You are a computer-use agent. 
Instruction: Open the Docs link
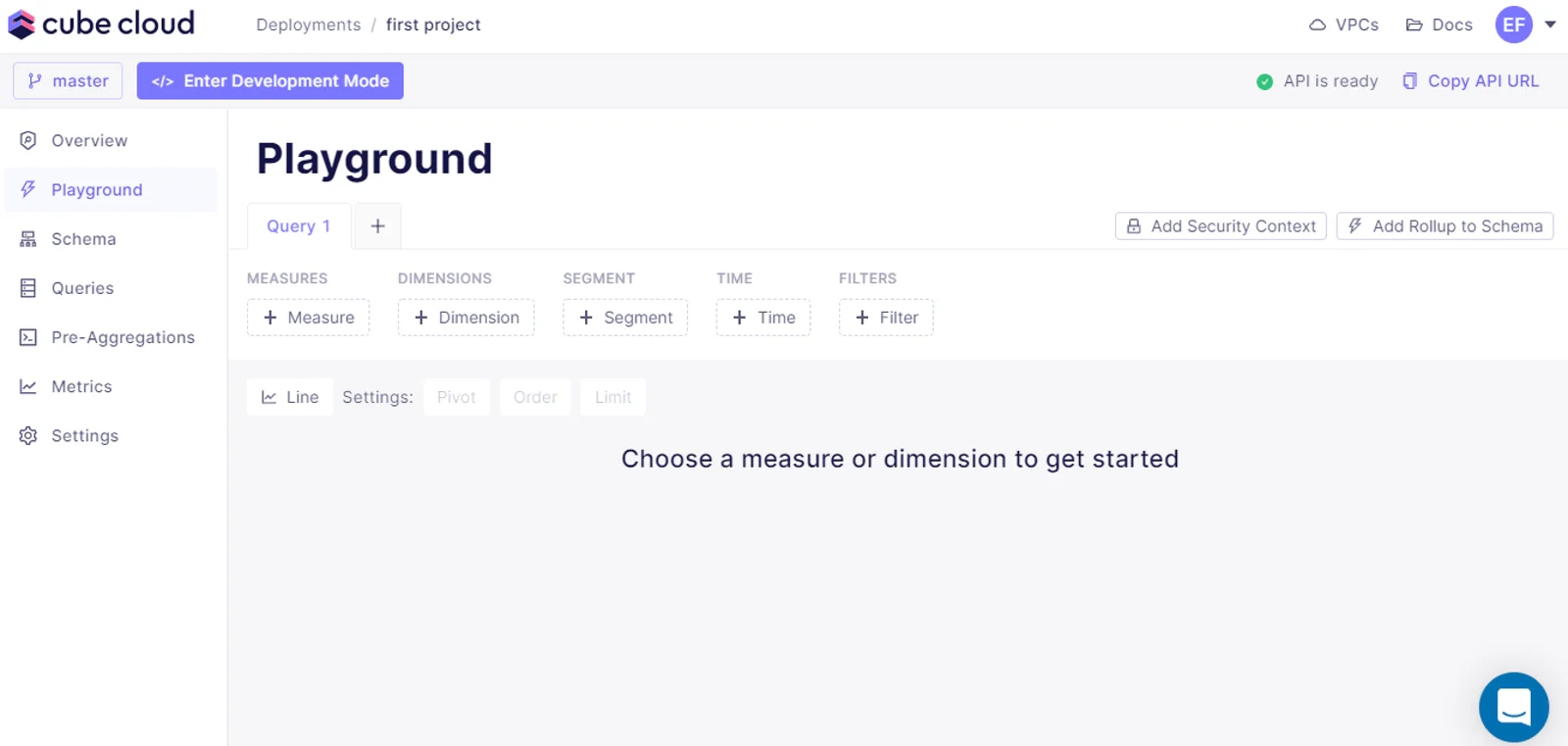[1440, 25]
